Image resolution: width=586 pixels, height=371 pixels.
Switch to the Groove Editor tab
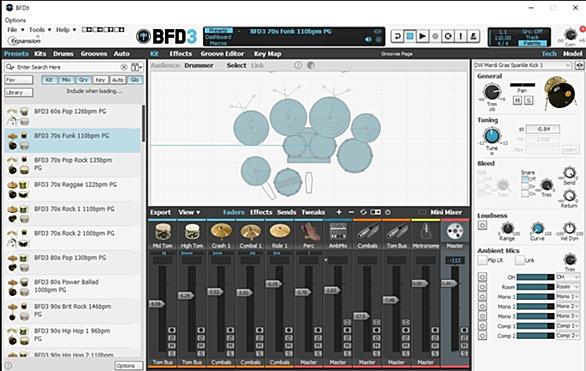pyautogui.click(x=222, y=54)
